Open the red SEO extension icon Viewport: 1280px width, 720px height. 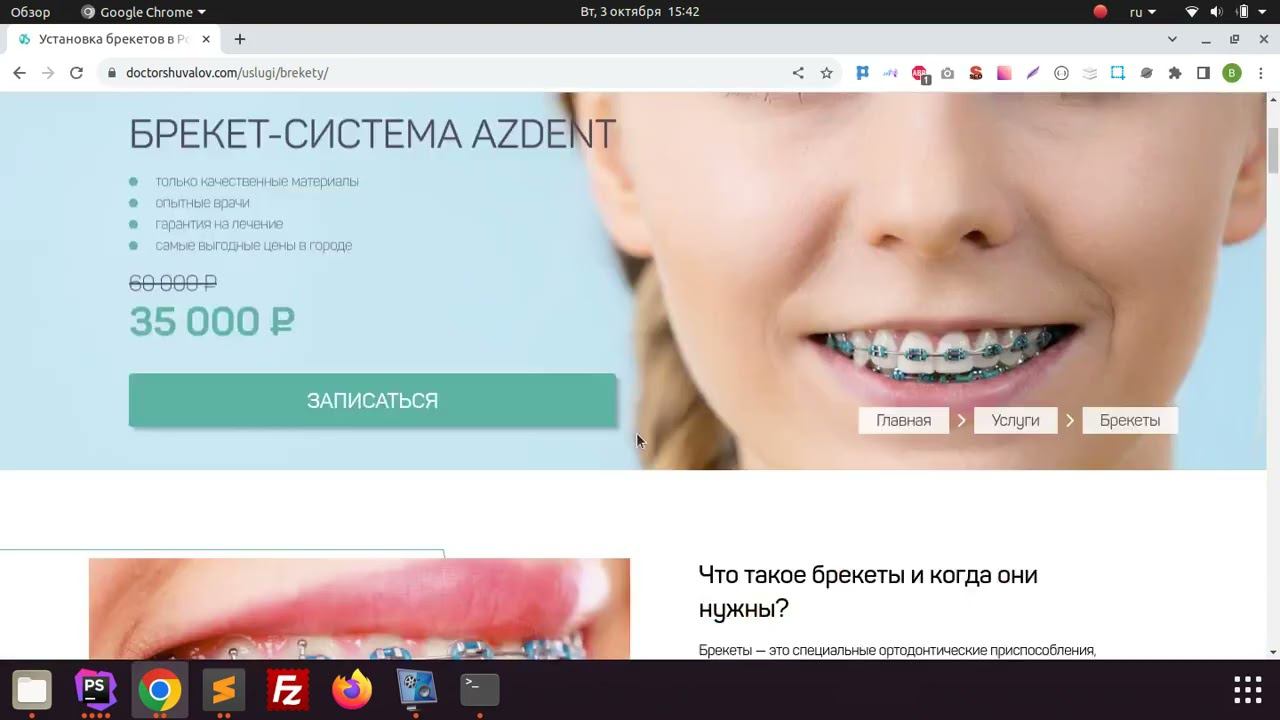click(976, 73)
